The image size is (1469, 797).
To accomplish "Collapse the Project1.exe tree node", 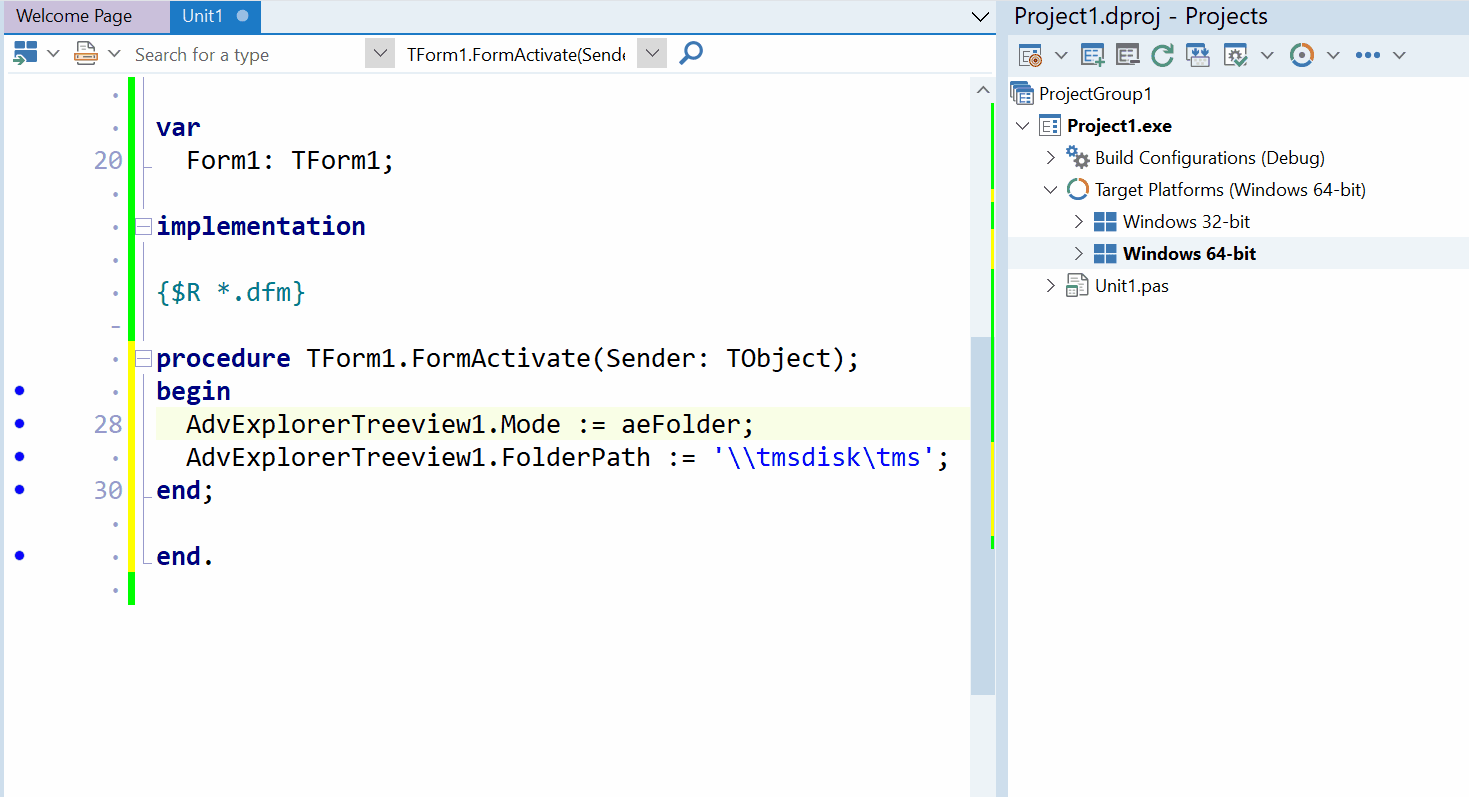I will pos(1022,126).
